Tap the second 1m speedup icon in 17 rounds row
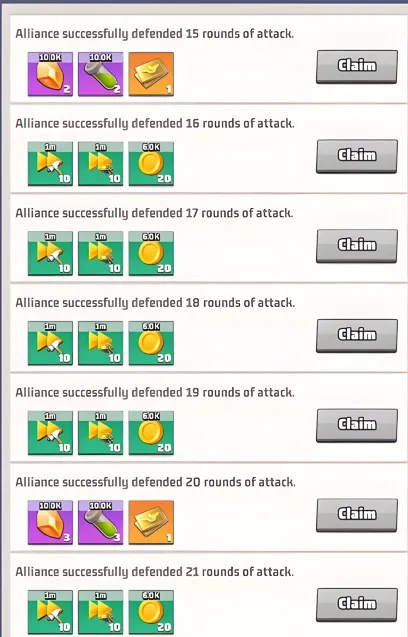The width and height of the screenshot is (408, 637). pyautogui.click(x=100, y=254)
